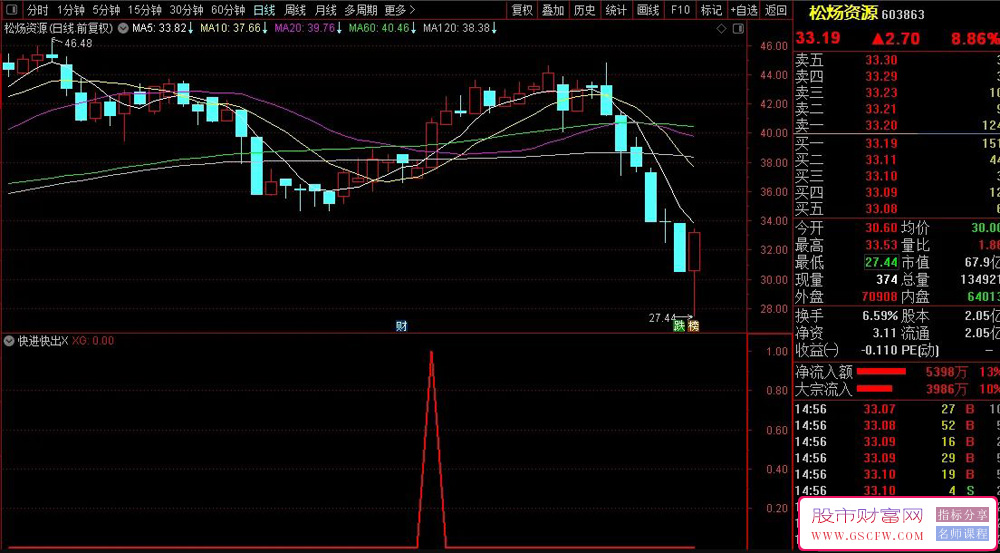Image resolution: width=1000 pixels, height=553 pixels.
Task: Click the MA20: 39.76 indicator label
Action: click(x=308, y=28)
